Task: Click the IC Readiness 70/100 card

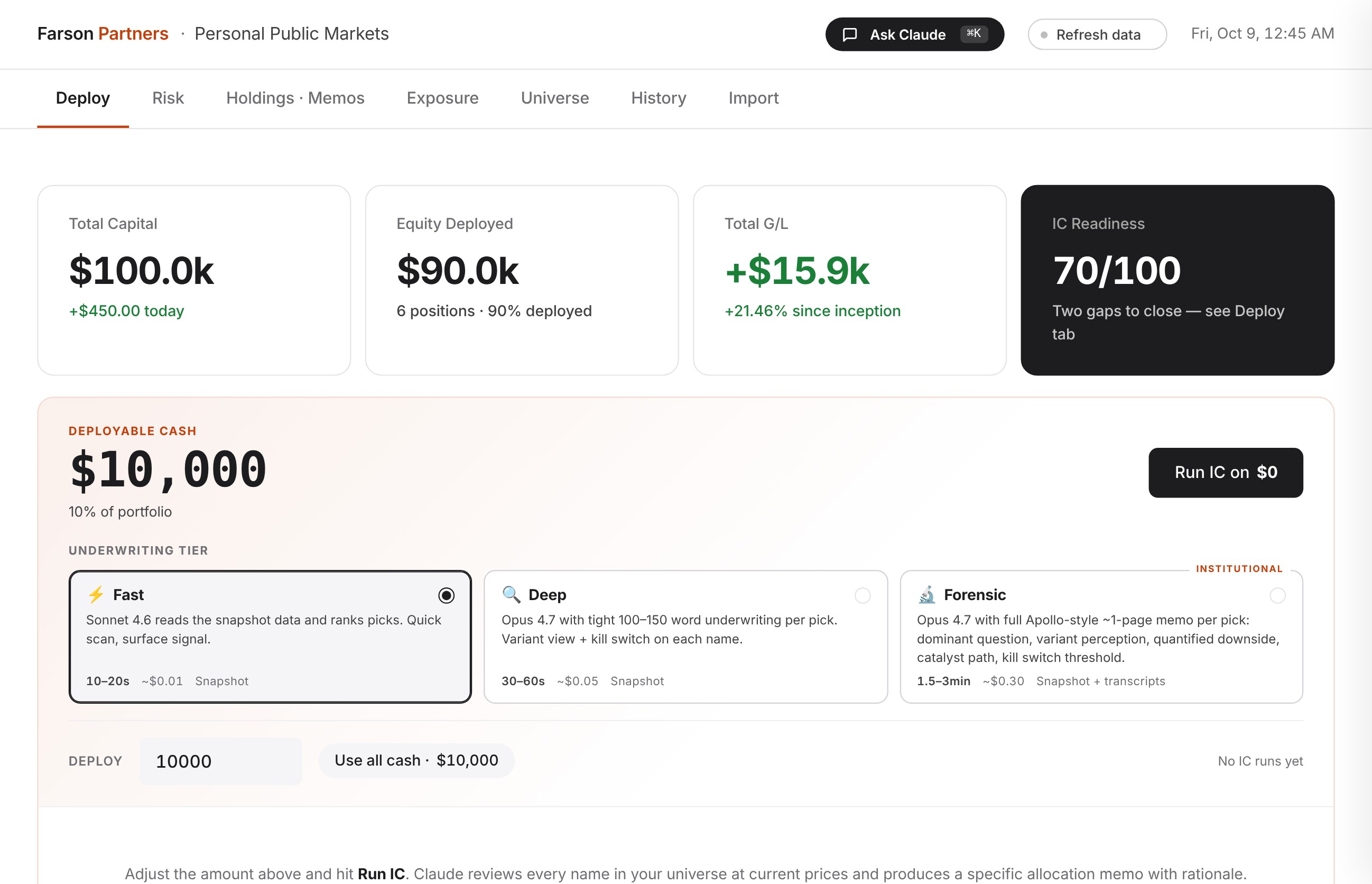Action: pyautogui.click(x=1178, y=280)
